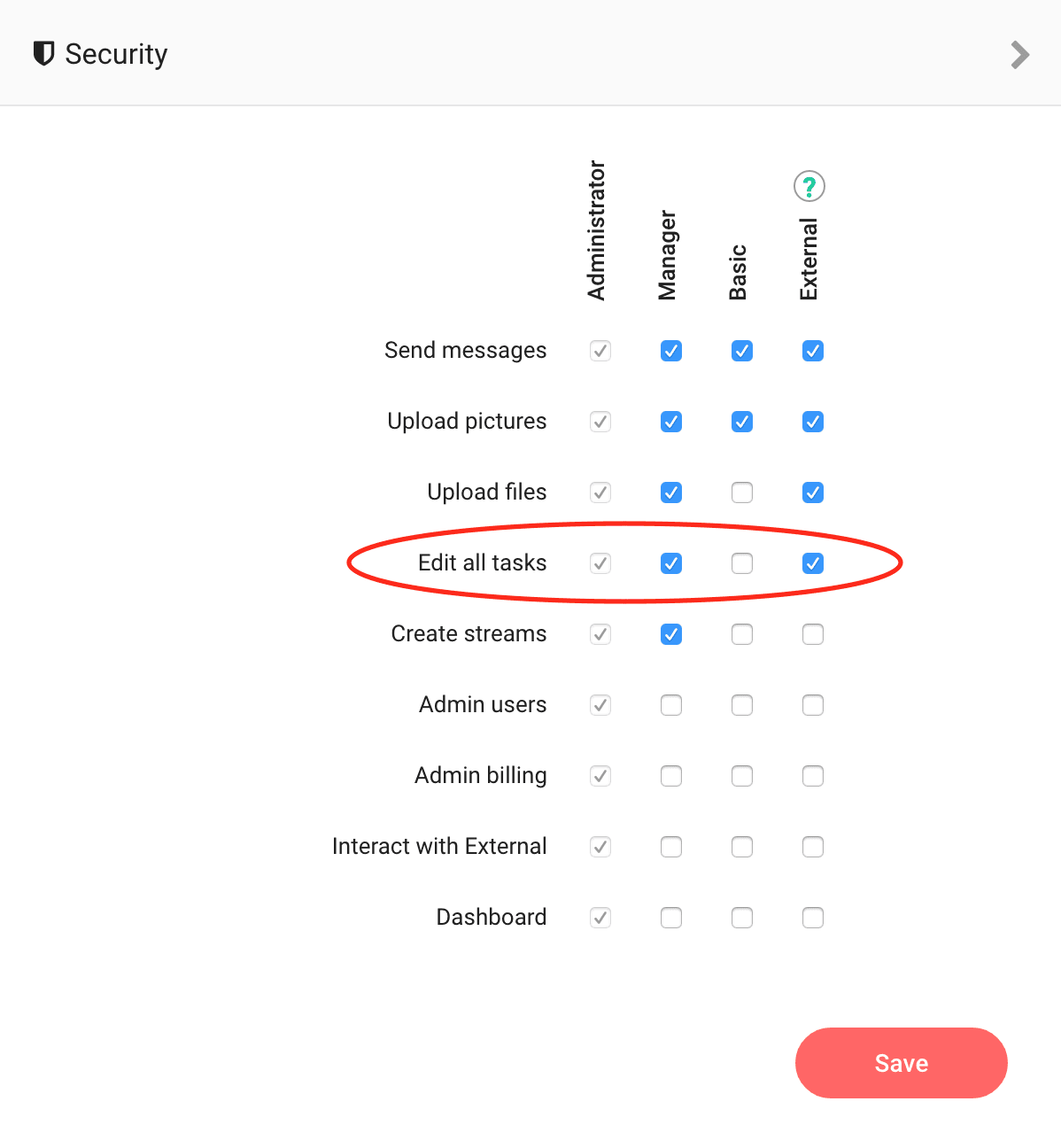This screenshot has width=1061, height=1148.
Task: Check Admin billing for Basic role
Action: pyautogui.click(x=742, y=776)
